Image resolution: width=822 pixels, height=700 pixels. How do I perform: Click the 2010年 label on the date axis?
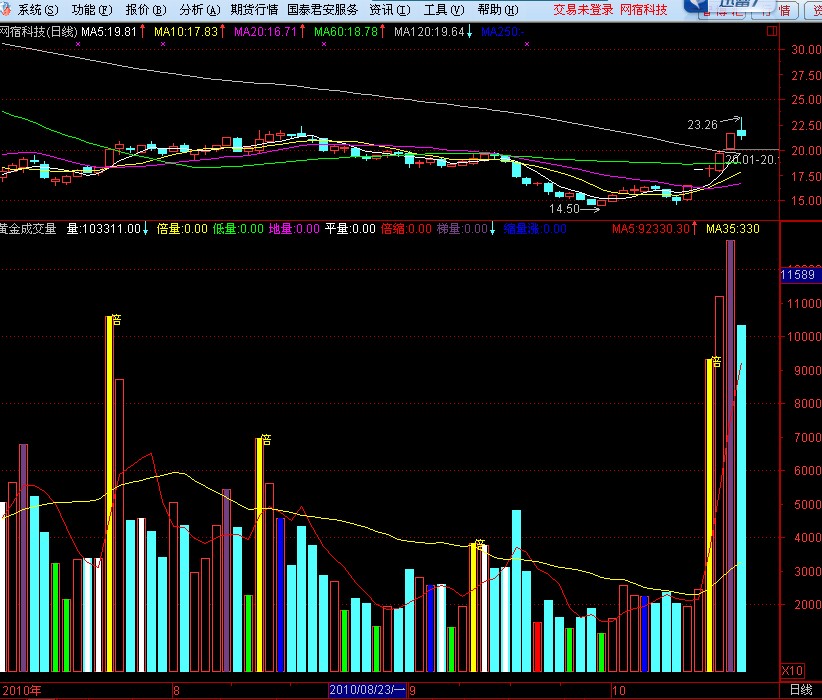(x=22, y=691)
